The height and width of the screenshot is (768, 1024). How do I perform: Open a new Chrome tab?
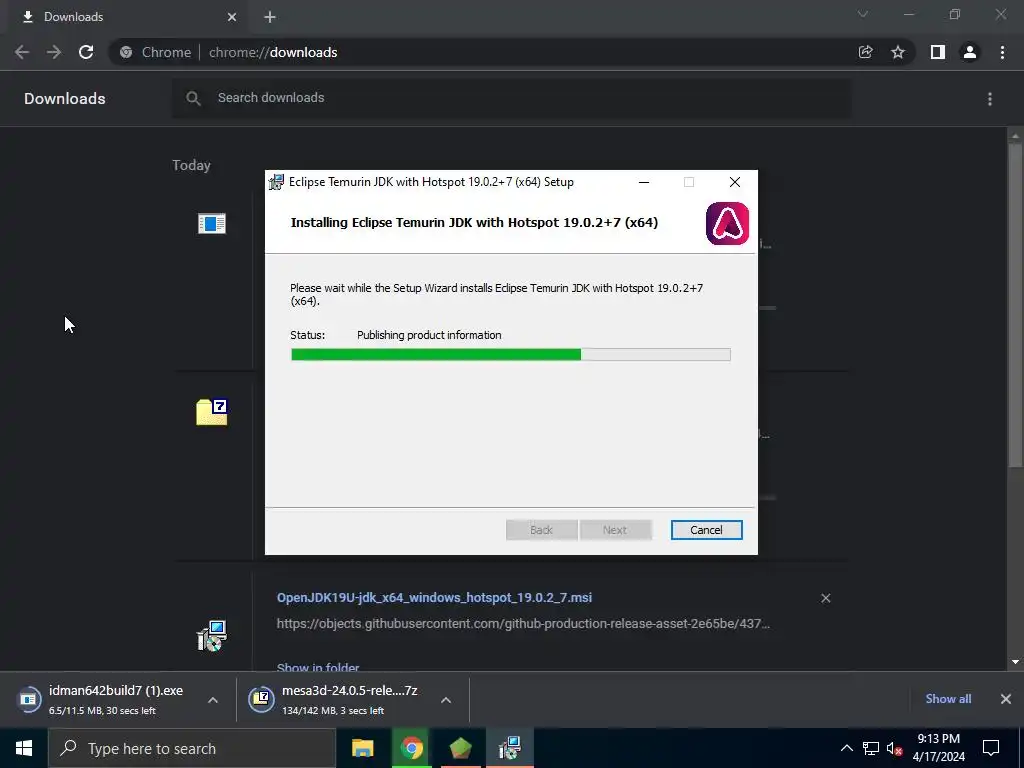pyautogui.click(x=270, y=17)
